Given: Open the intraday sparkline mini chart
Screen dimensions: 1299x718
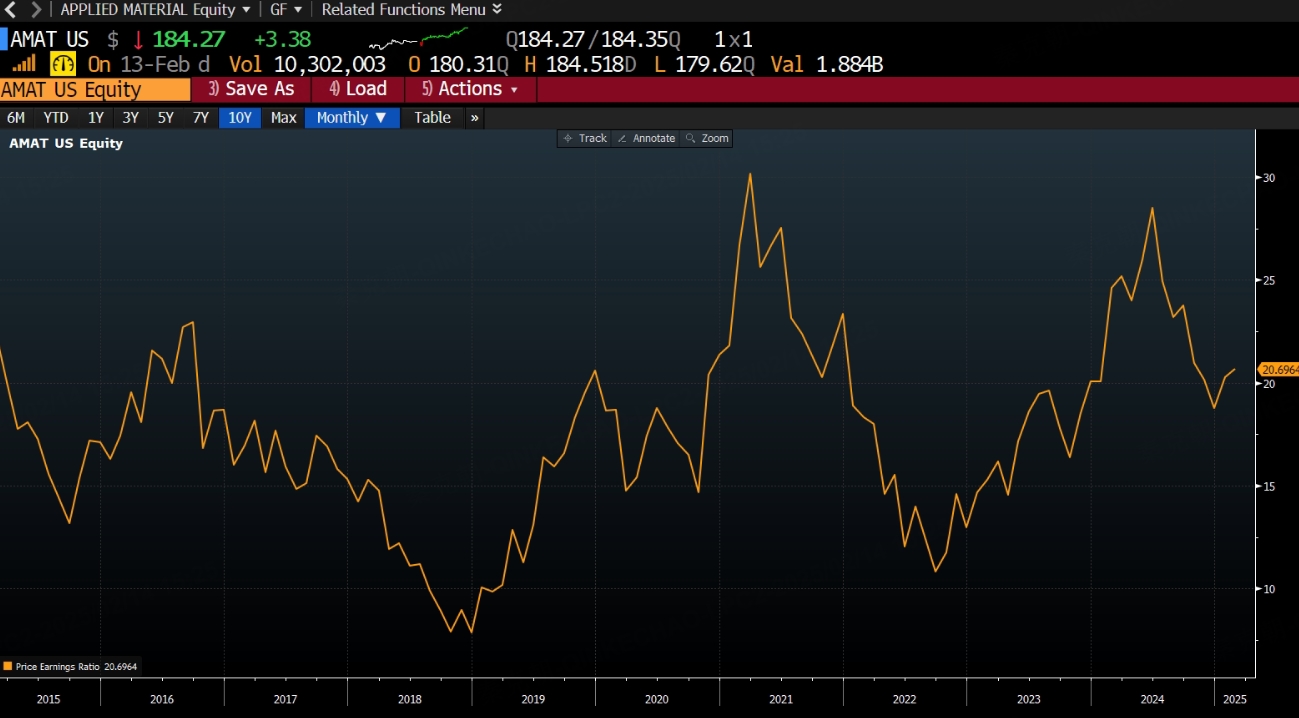Looking at the screenshot, I should click(418, 39).
